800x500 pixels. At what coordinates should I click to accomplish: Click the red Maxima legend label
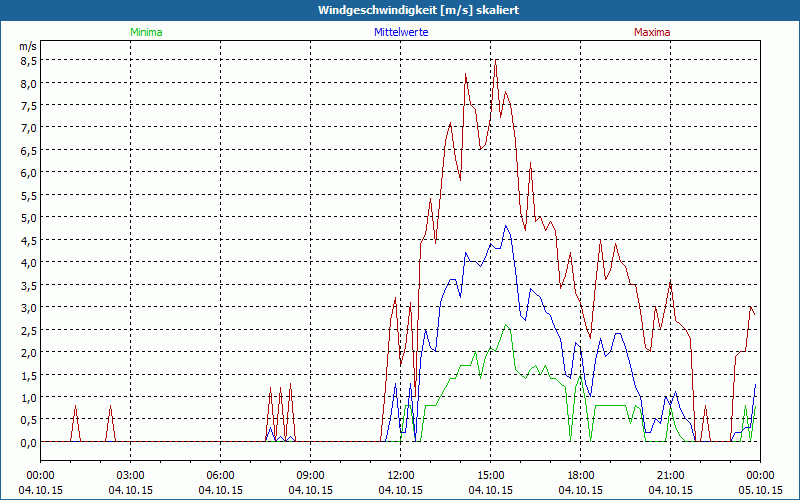pos(652,32)
